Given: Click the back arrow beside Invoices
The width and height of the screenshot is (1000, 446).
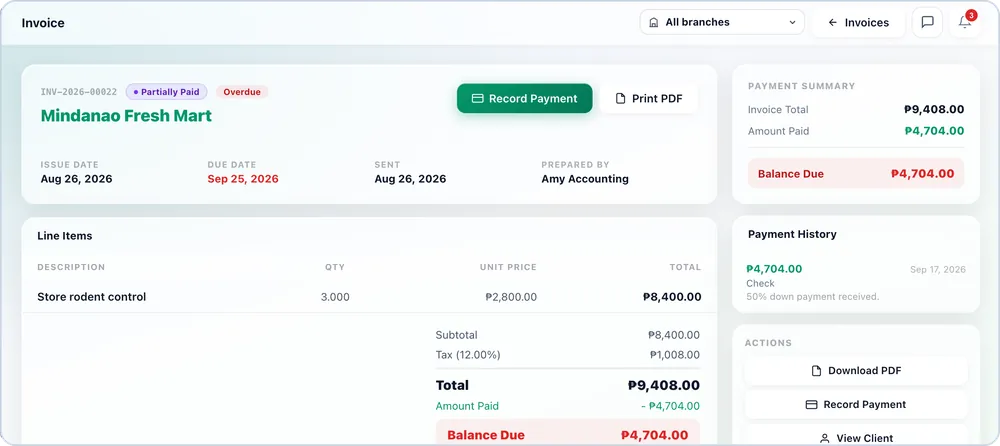Looking at the screenshot, I should pyautogui.click(x=832, y=22).
